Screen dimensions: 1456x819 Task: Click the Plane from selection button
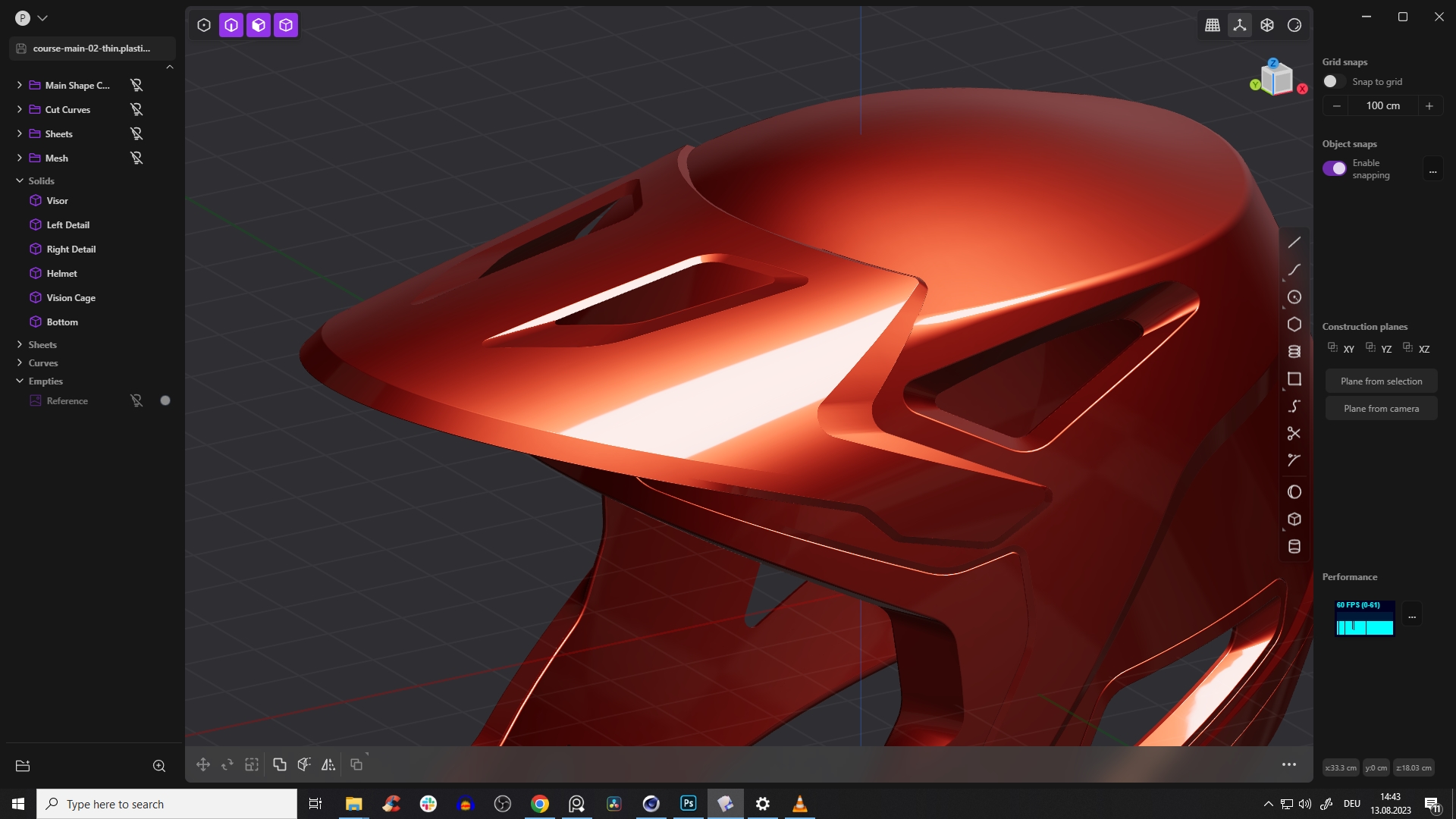pyautogui.click(x=1382, y=380)
